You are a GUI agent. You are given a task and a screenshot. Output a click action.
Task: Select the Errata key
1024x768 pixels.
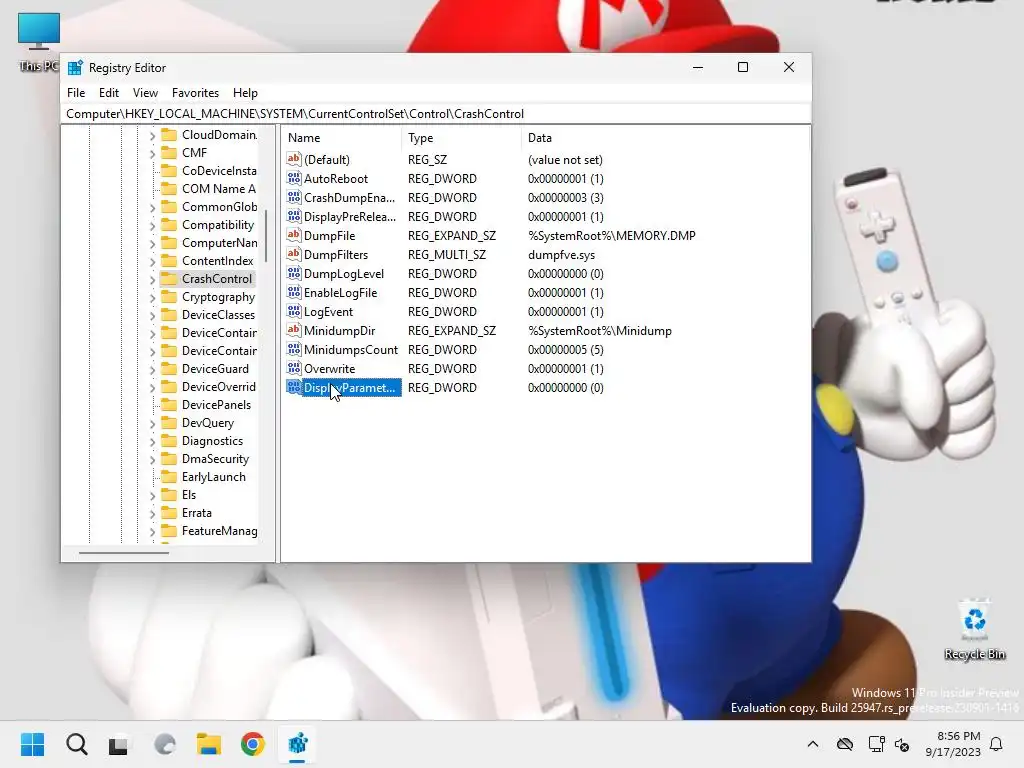pyautogui.click(x=197, y=513)
